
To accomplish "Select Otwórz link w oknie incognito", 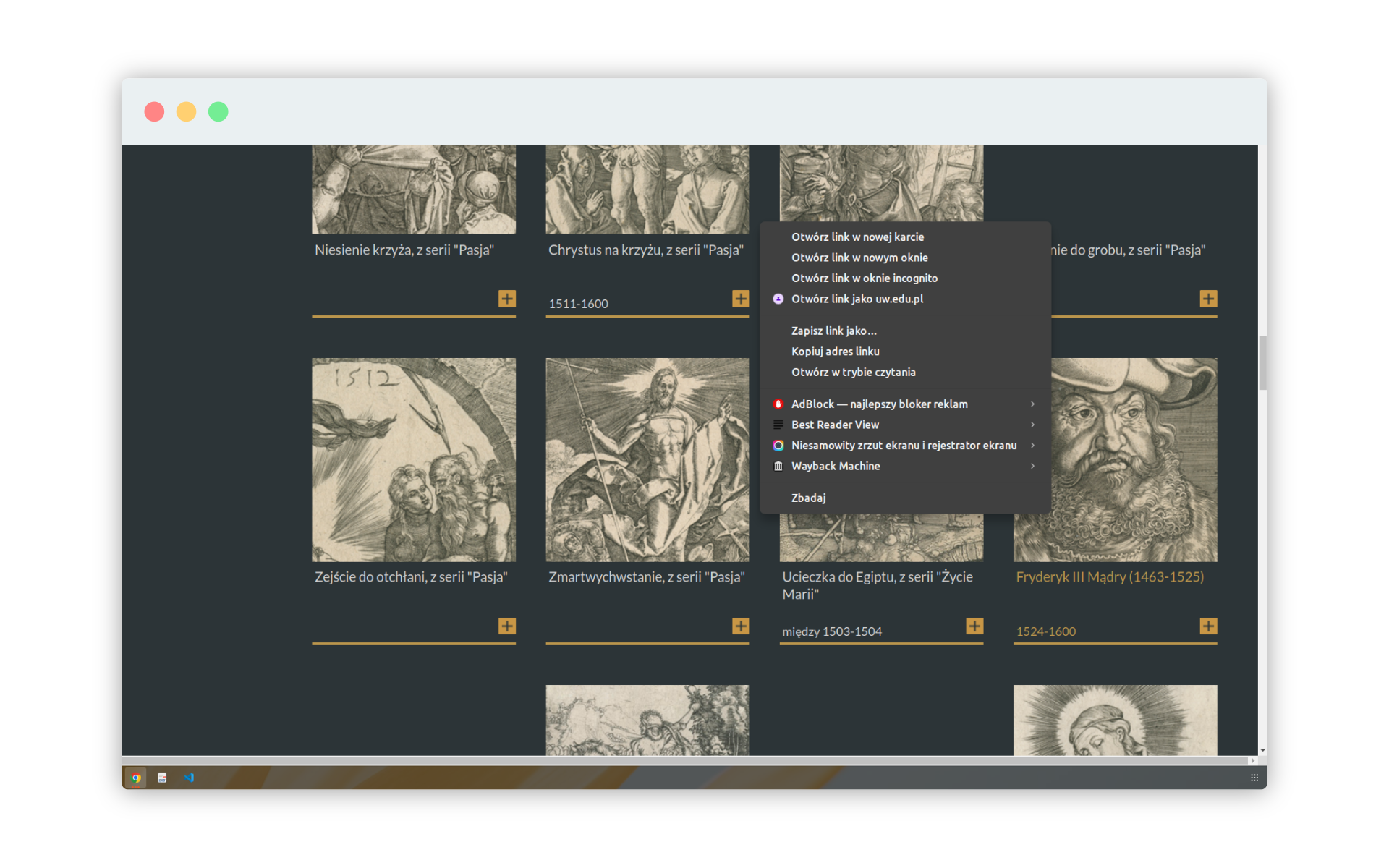I will pyautogui.click(x=905, y=278).
